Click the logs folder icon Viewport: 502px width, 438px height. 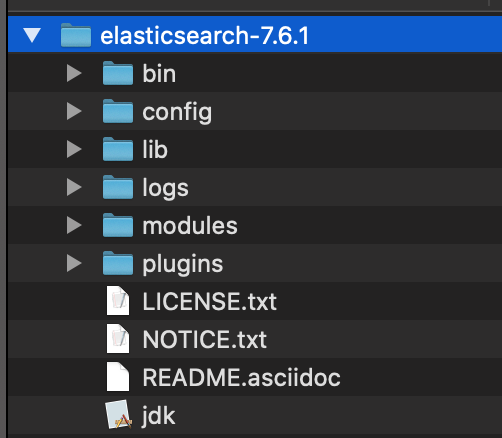(118, 187)
